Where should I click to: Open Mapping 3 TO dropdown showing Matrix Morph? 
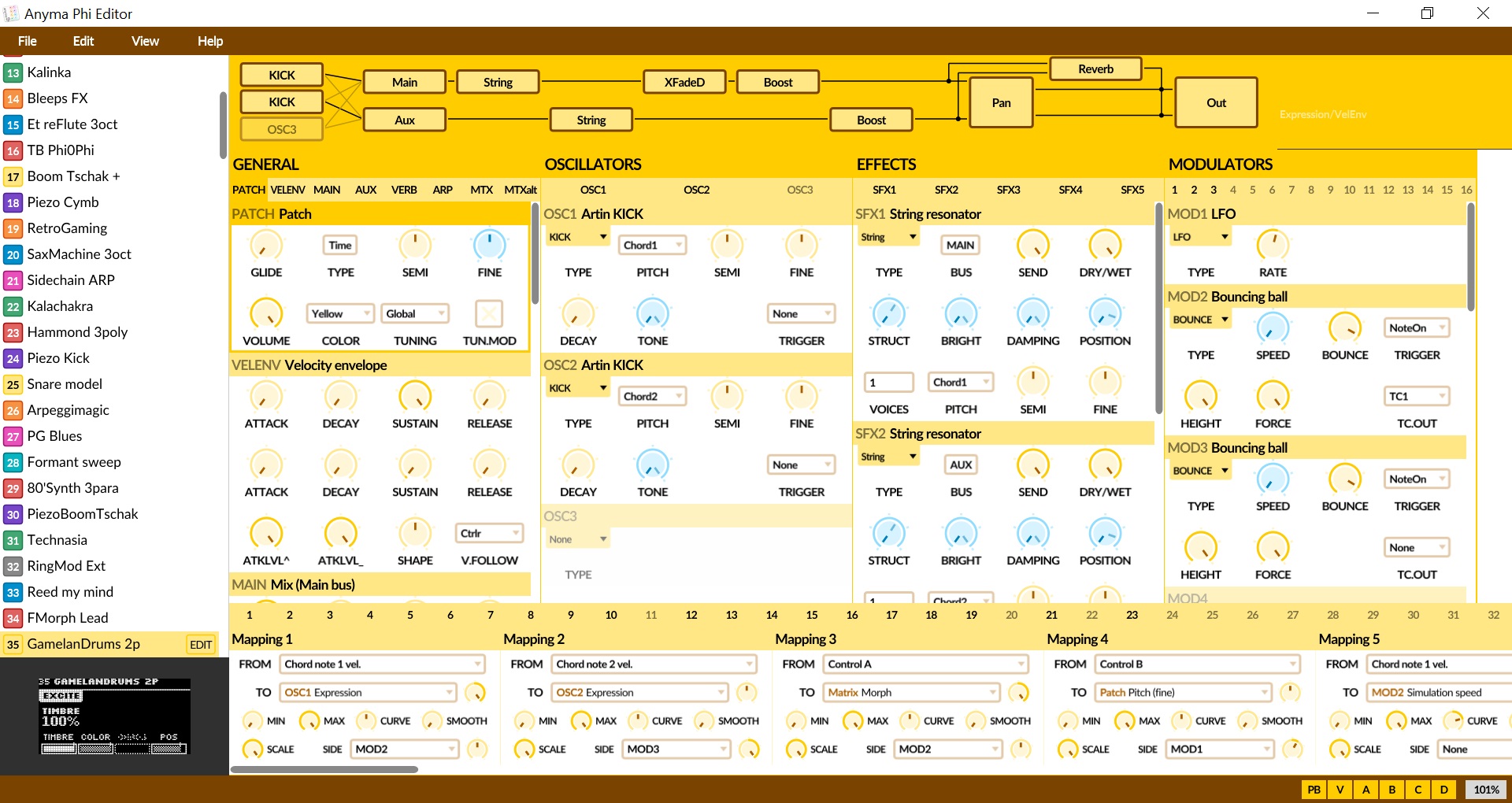912,693
